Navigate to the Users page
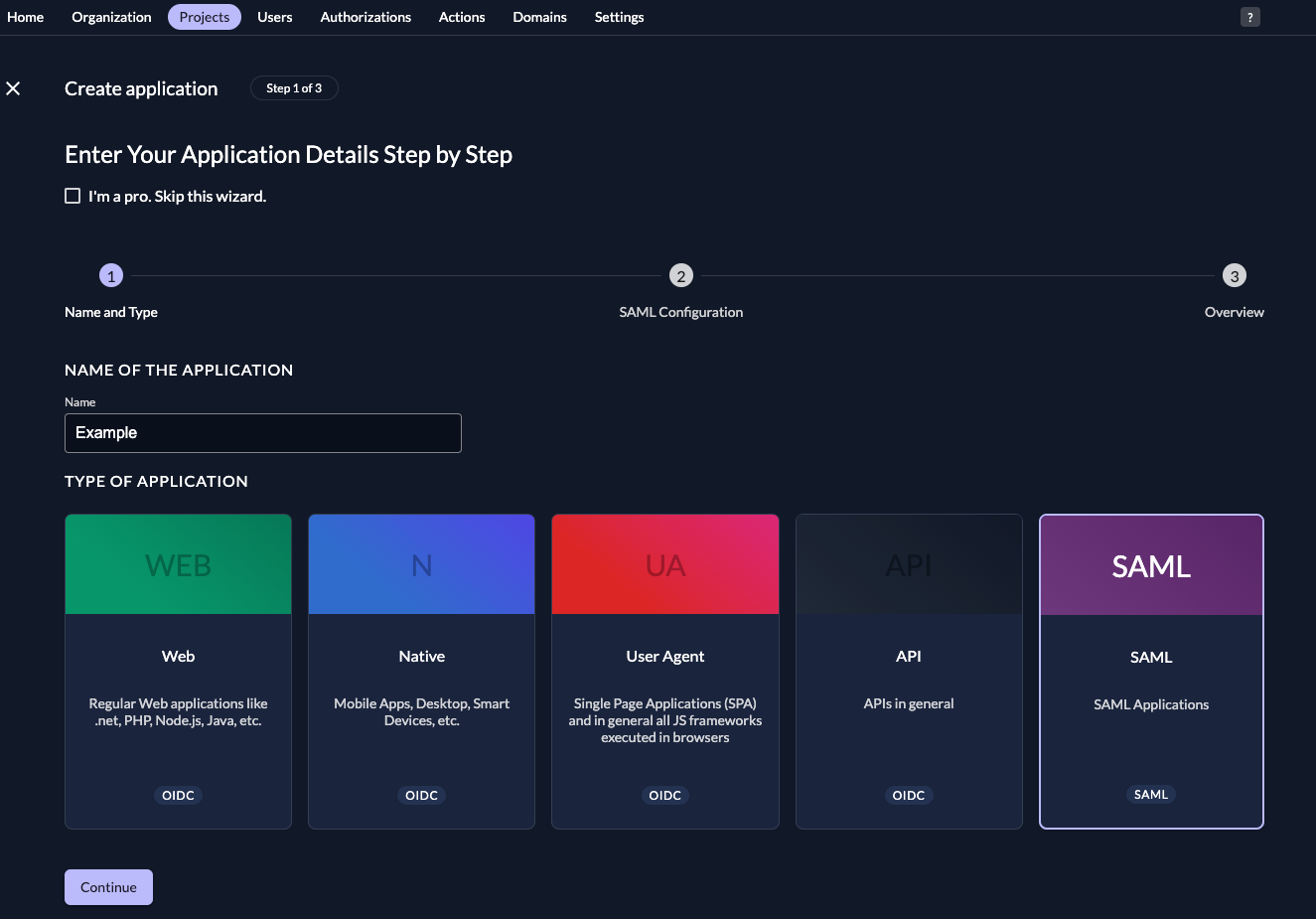1316x919 pixels. [x=275, y=17]
